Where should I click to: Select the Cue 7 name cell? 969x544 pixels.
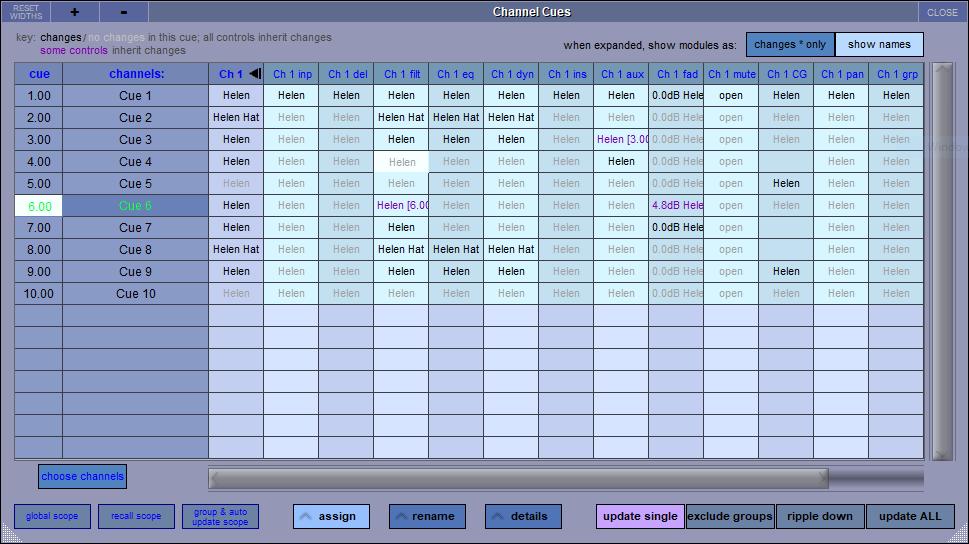(x=135, y=227)
